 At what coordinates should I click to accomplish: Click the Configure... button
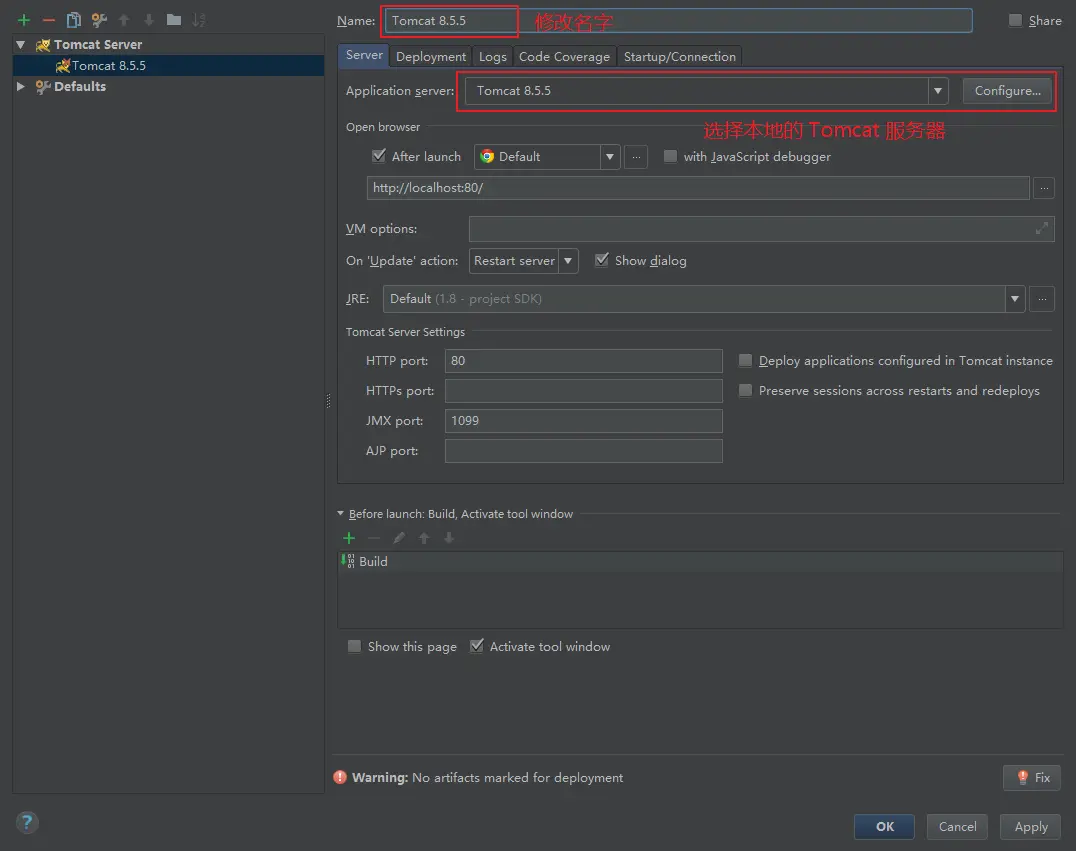click(x=1007, y=91)
